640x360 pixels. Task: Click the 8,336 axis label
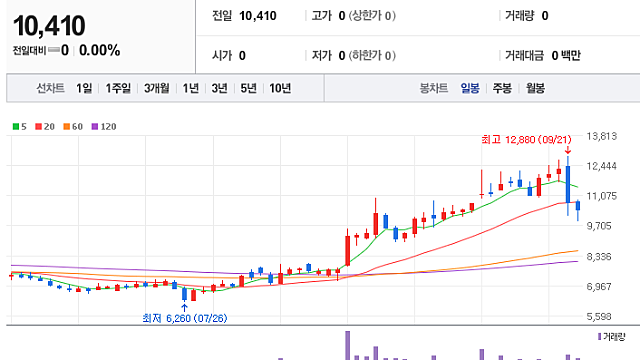599,257
